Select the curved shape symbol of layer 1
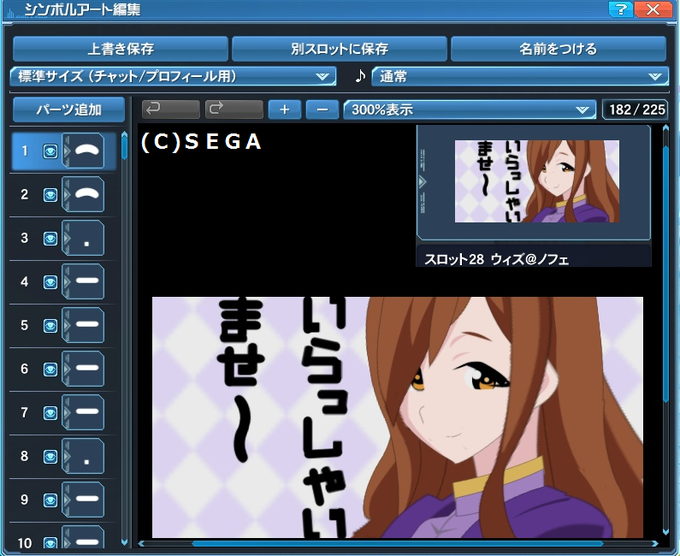Screen dimensions: 680x556 click(x=83, y=151)
